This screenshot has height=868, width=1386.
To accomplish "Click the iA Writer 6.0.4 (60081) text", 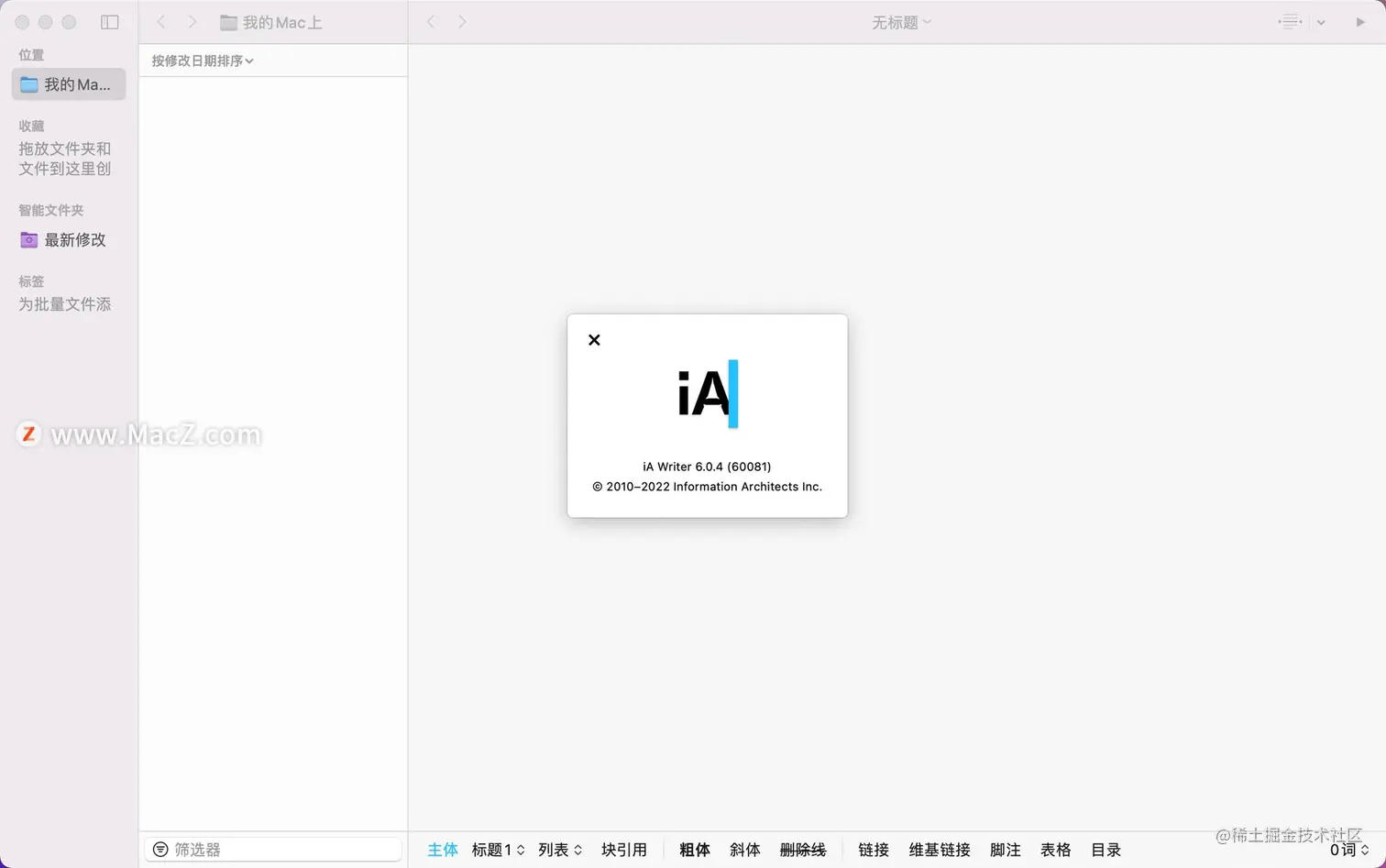I will [x=707, y=467].
